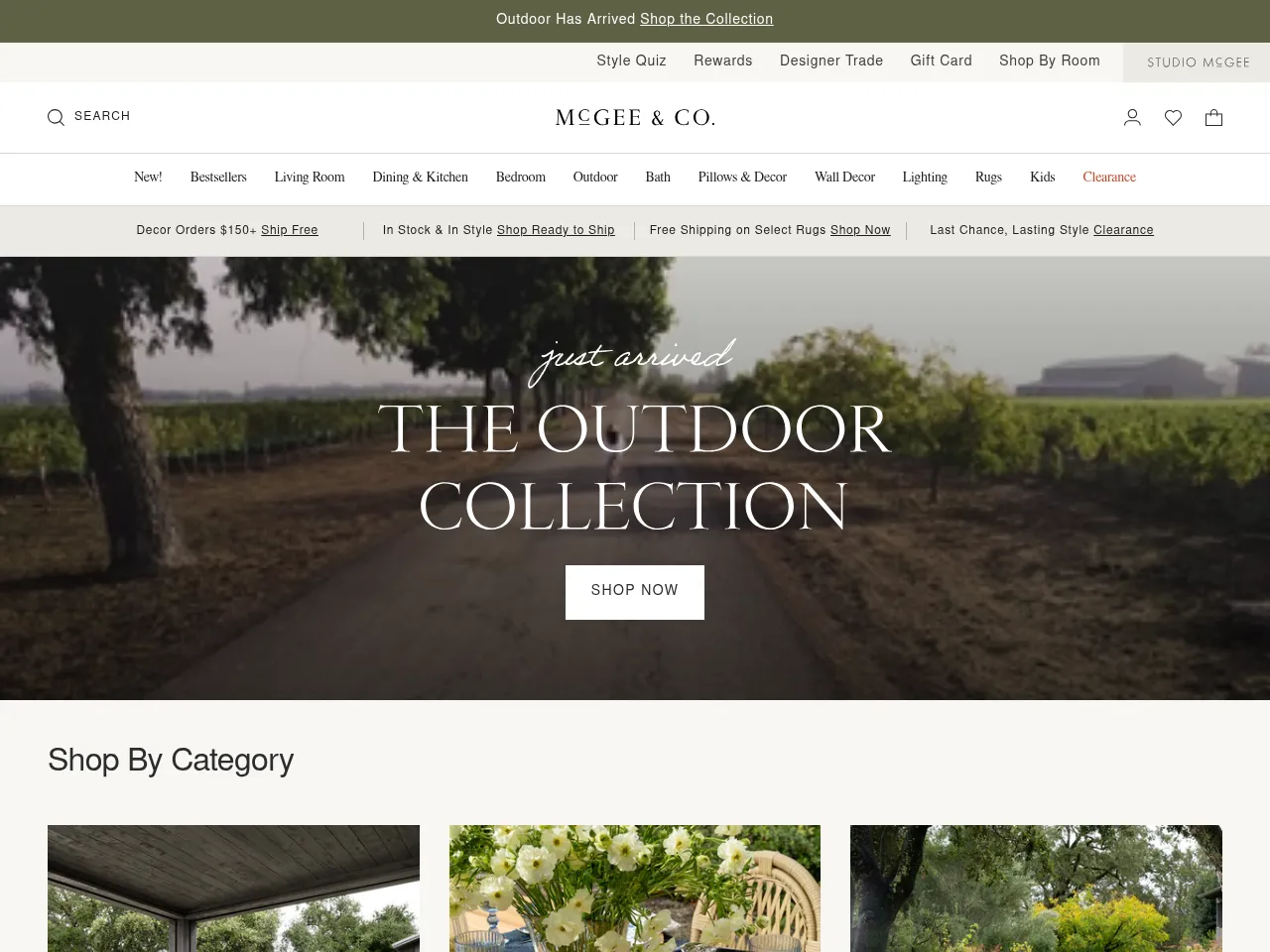1270x952 pixels.
Task: Open the covered porch category thumbnail
Action: tap(233, 889)
